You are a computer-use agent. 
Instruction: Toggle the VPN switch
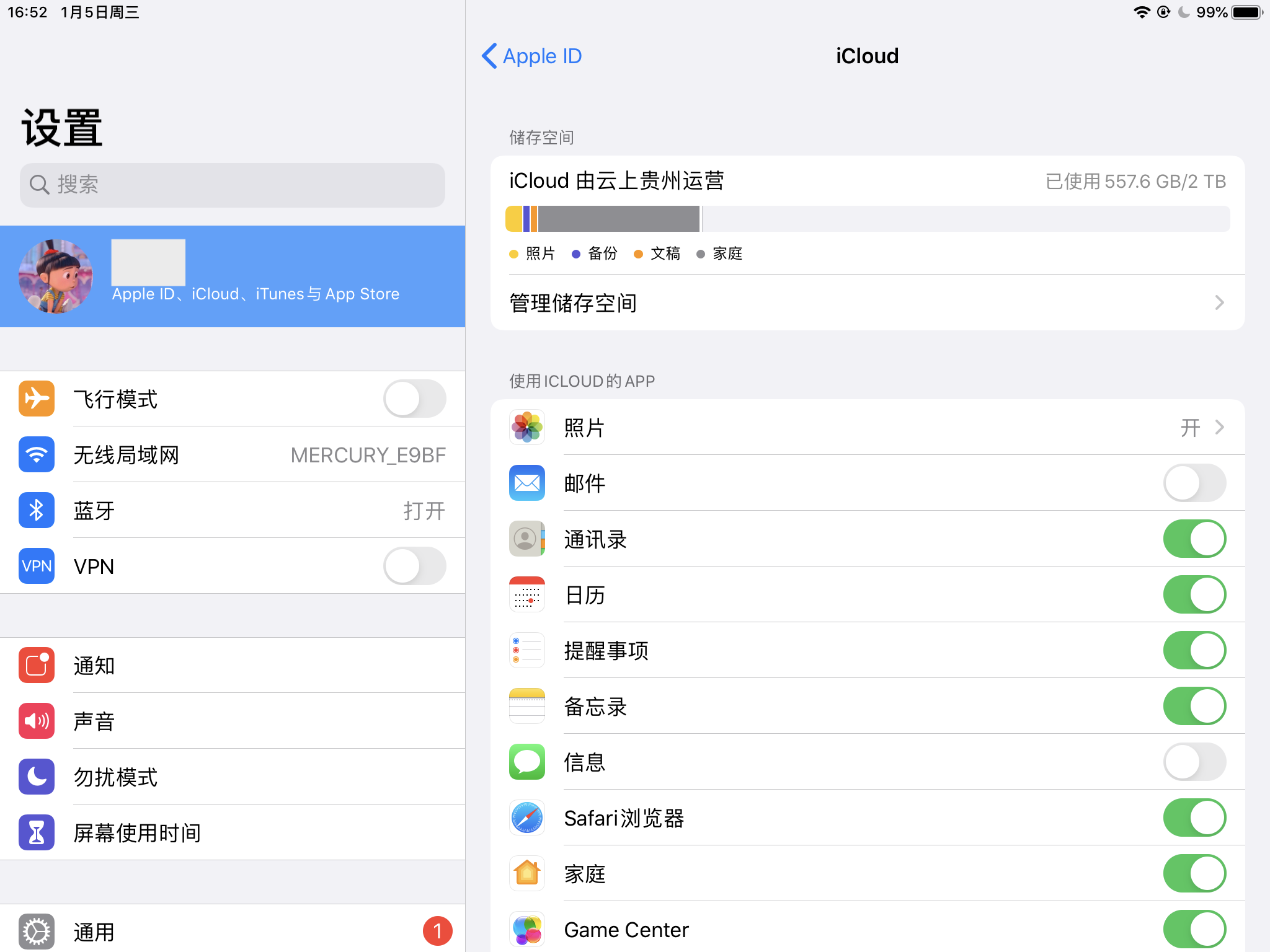pos(414,566)
